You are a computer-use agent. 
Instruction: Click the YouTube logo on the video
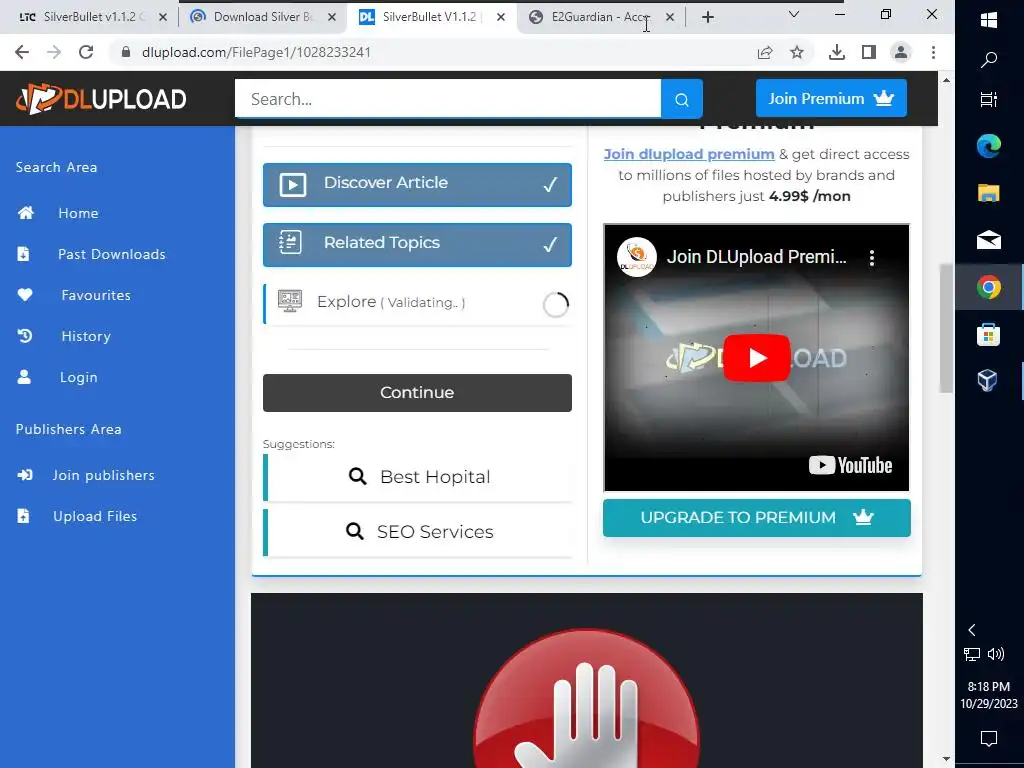pos(850,465)
